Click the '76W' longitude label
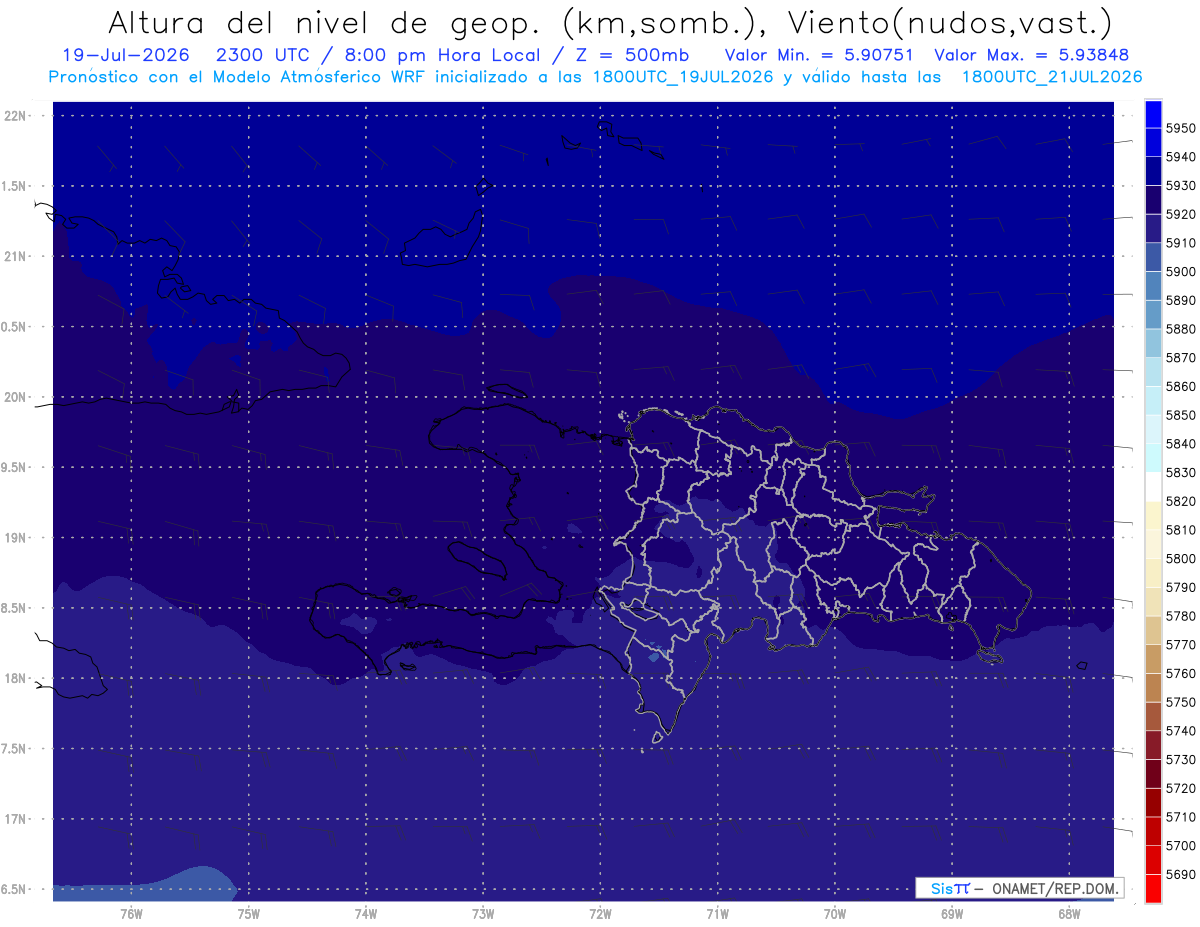Viewport: 1200px width, 927px height. tap(131, 913)
